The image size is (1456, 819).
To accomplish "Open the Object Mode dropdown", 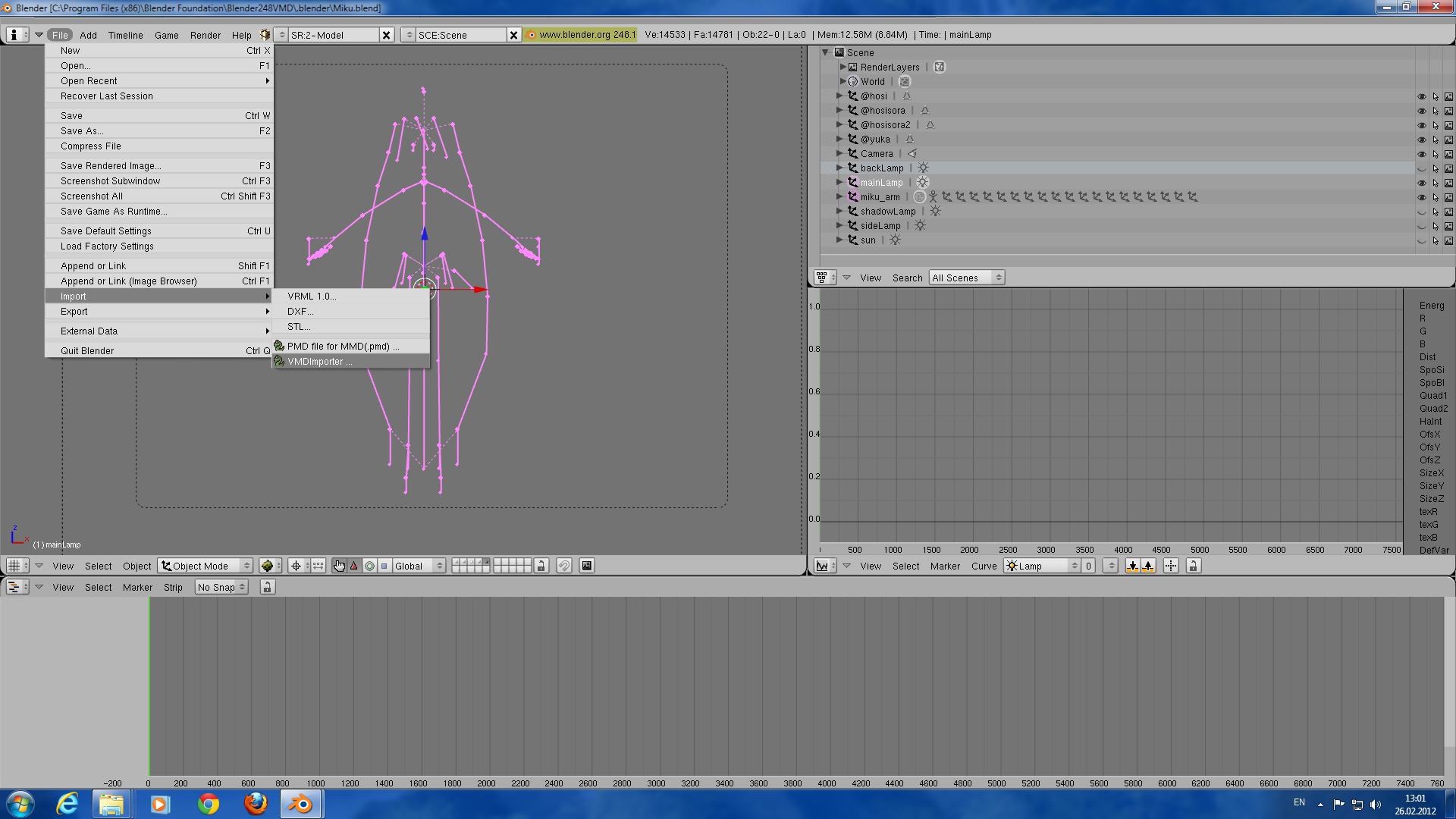I will 205,566.
